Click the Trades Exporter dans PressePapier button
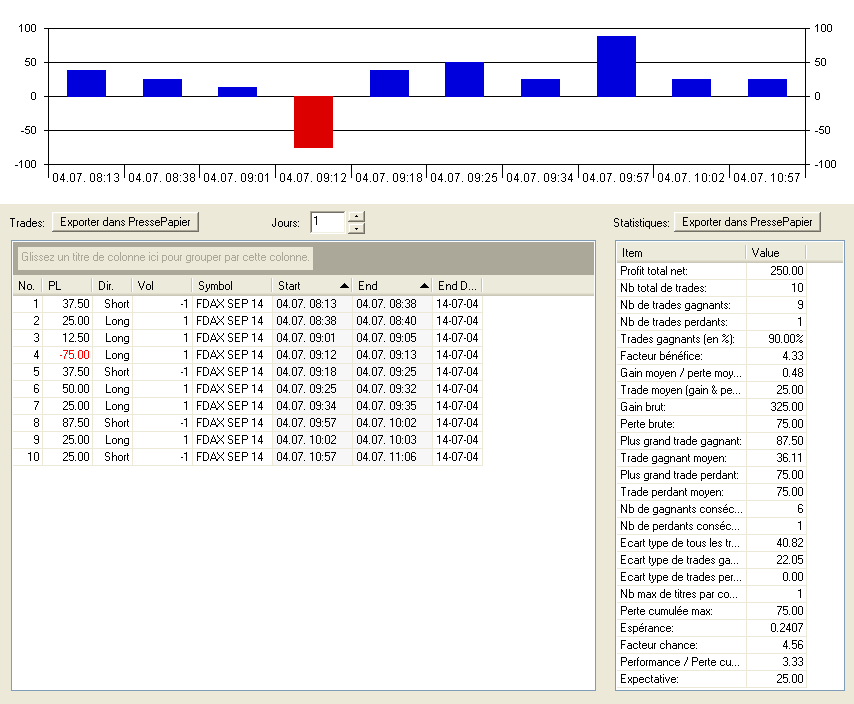The width and height of the screenshot is (854, 704). 126,221
